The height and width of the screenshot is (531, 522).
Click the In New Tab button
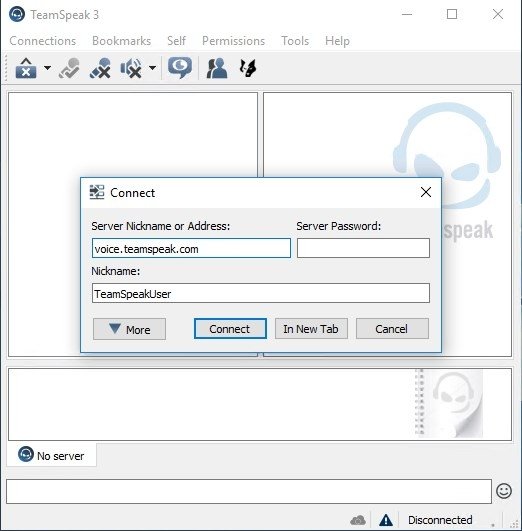(x=311, y=328)
